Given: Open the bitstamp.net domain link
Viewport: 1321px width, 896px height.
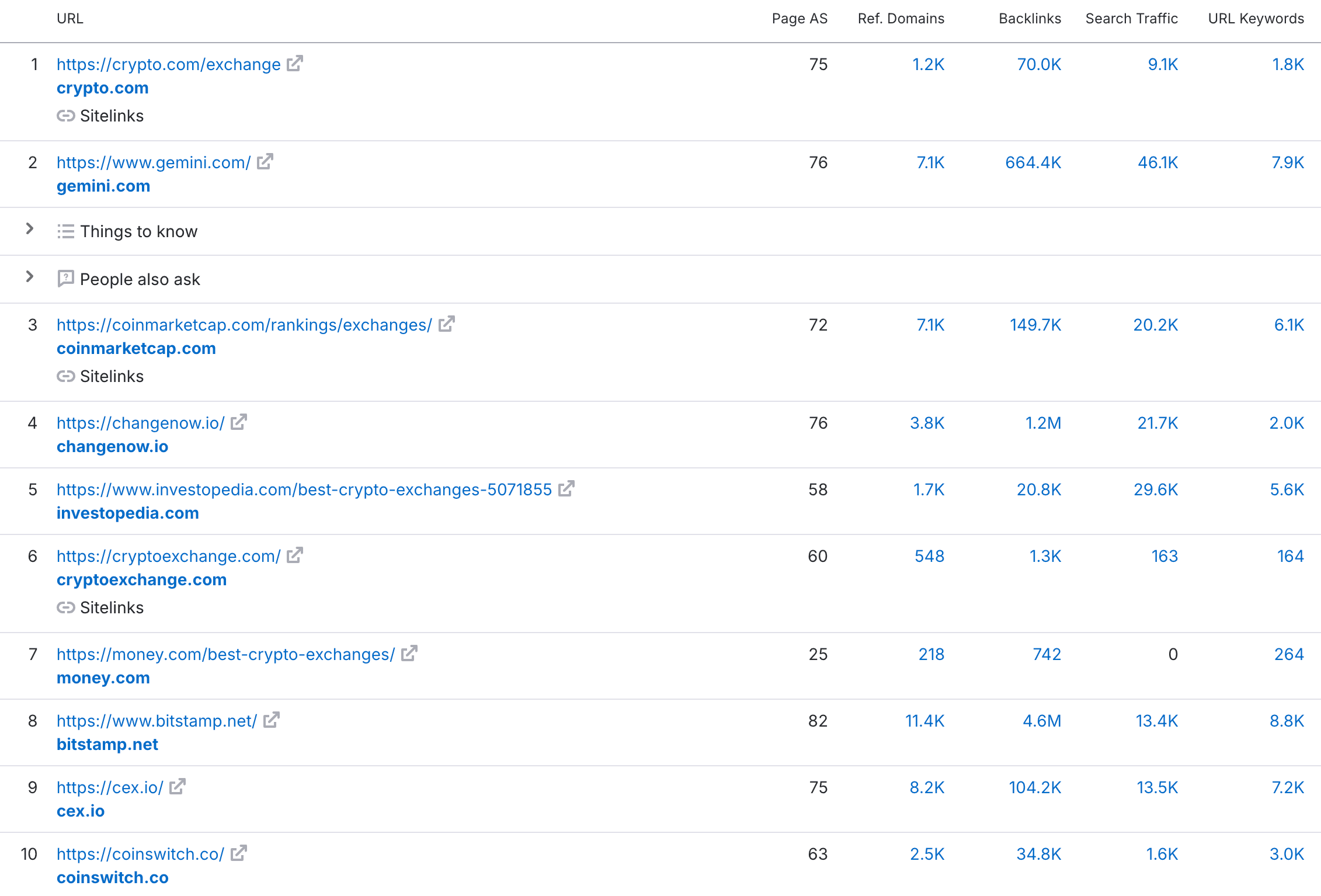Looking at the screenshot, I should (107, 744).
